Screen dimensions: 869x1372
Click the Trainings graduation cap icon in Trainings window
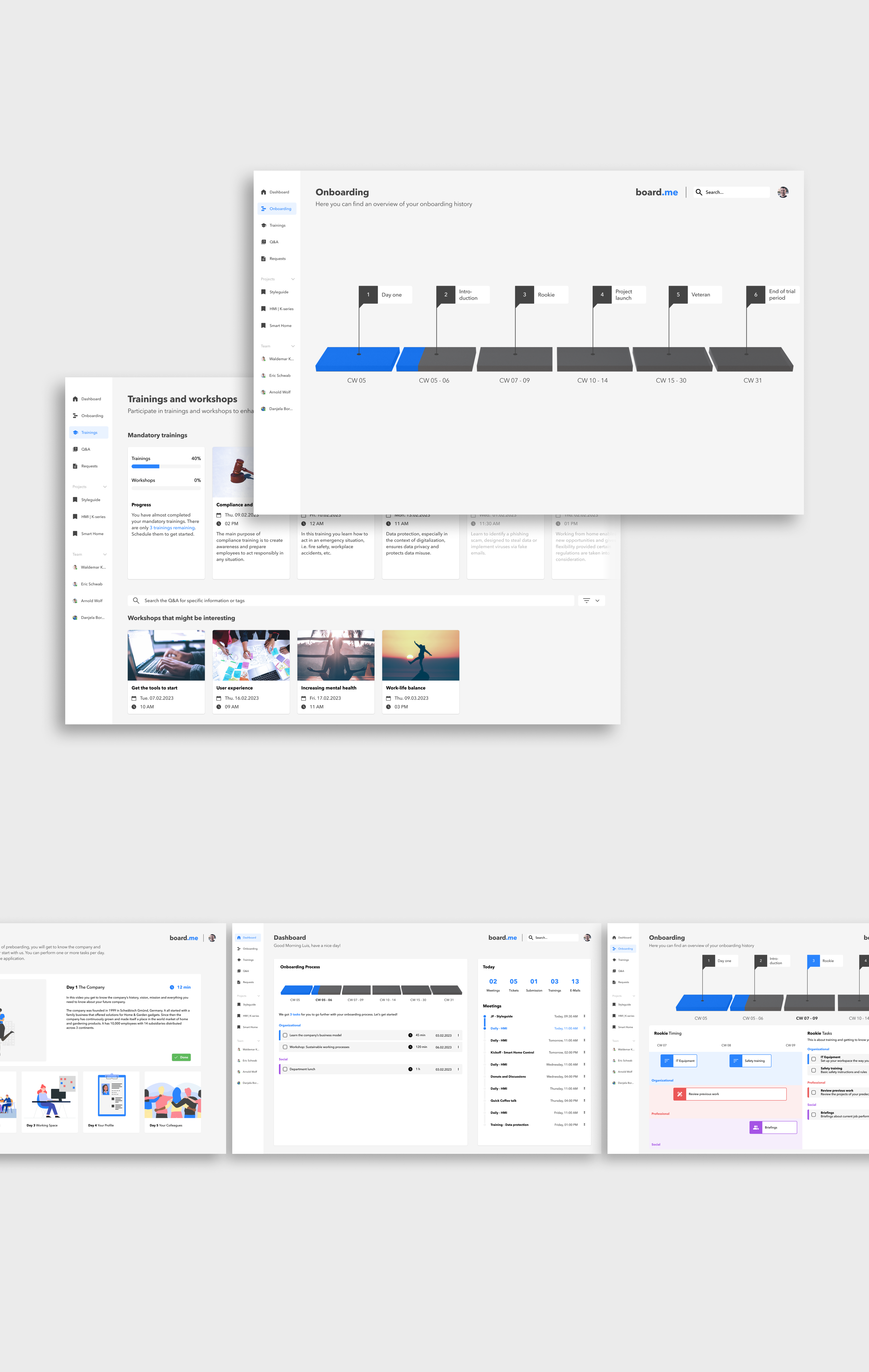pos(75,432)
